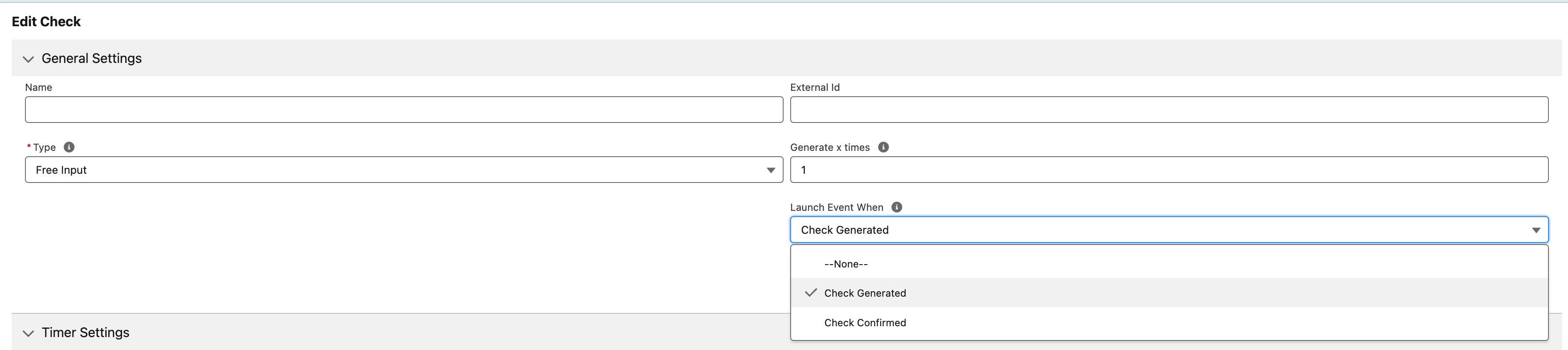1568x350 pixels.
Task: Pick the Check Generated option text
Action: click(865, 293)
